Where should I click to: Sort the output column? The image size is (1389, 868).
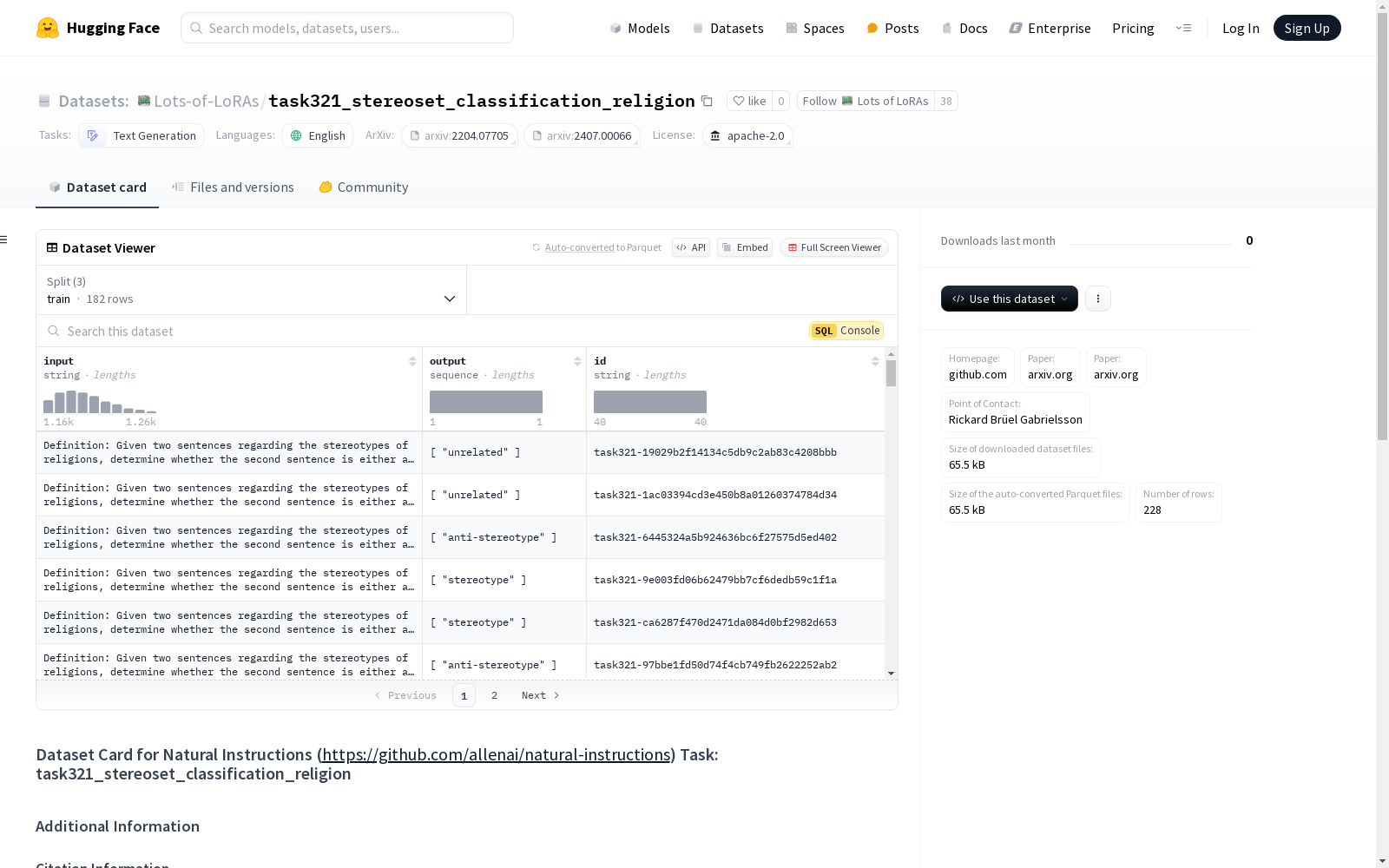577,361
